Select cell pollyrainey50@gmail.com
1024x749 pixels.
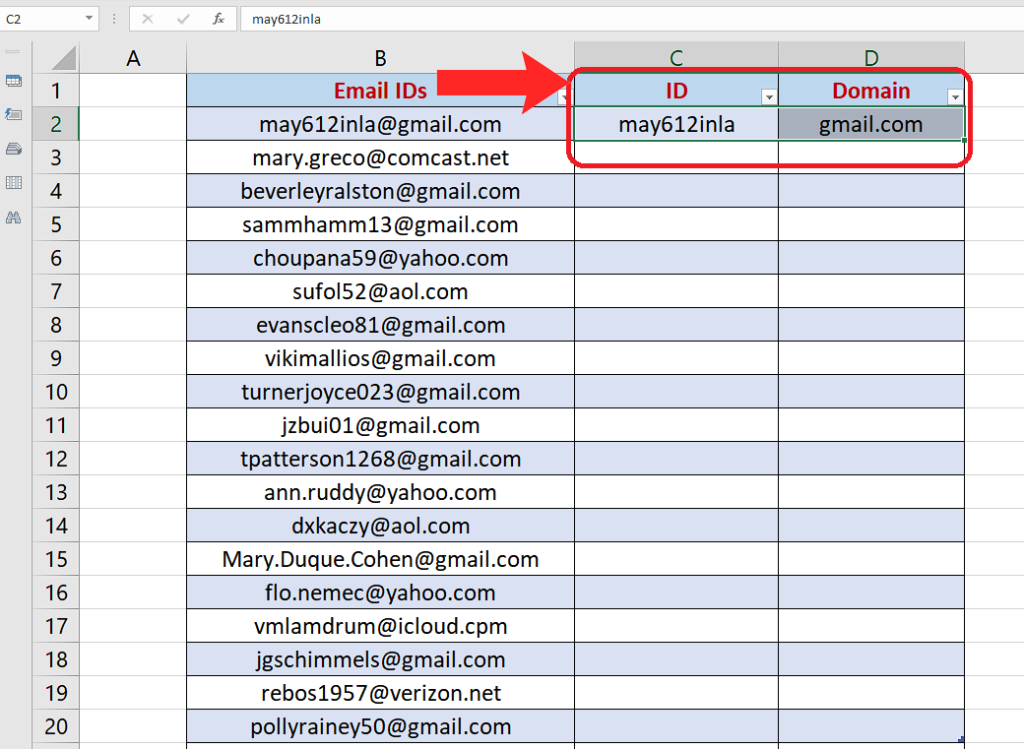pyautogui.click(x=380, y=726)
